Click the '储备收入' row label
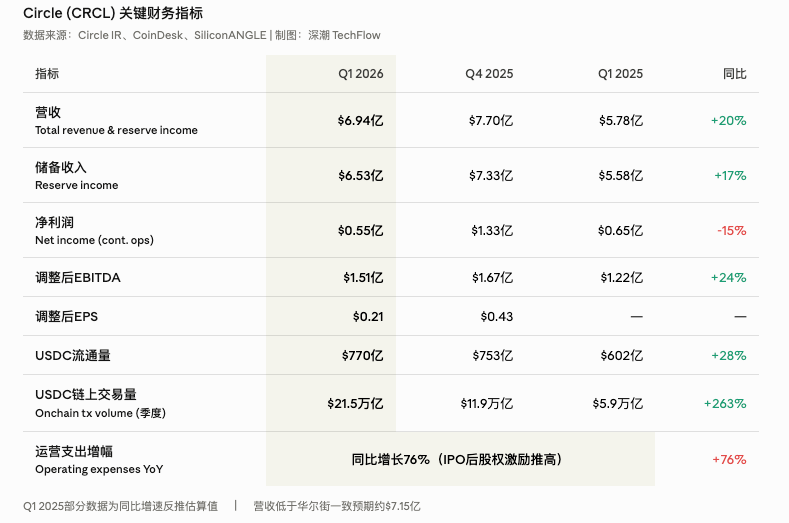 pos(61,167)
